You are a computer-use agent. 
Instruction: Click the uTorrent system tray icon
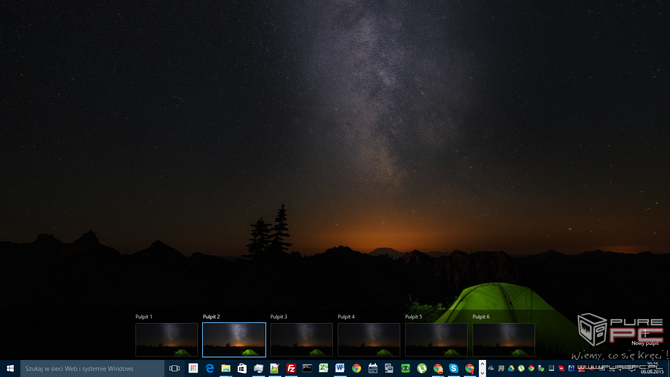521,368
